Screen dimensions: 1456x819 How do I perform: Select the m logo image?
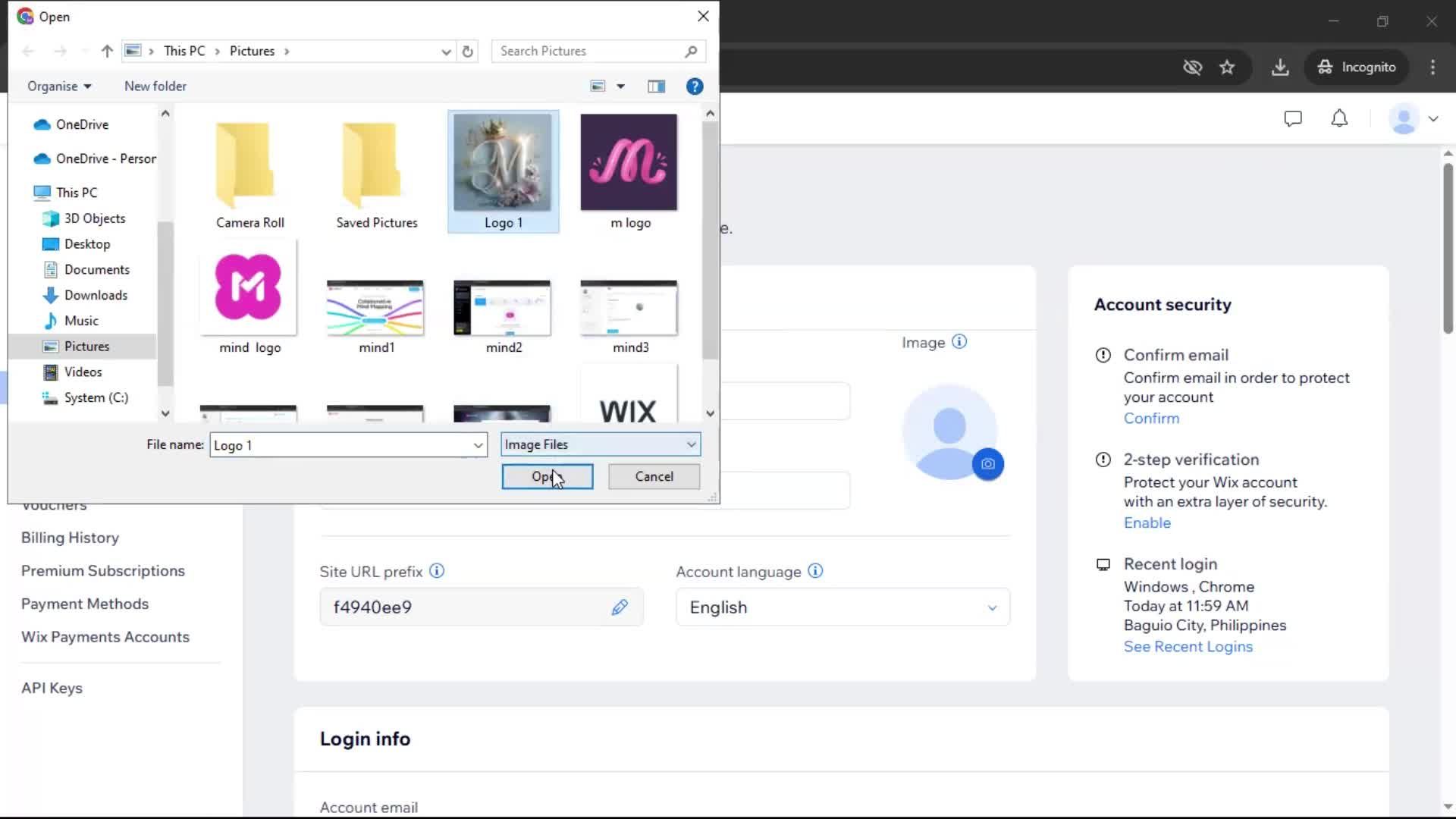(x=629, y=171)
